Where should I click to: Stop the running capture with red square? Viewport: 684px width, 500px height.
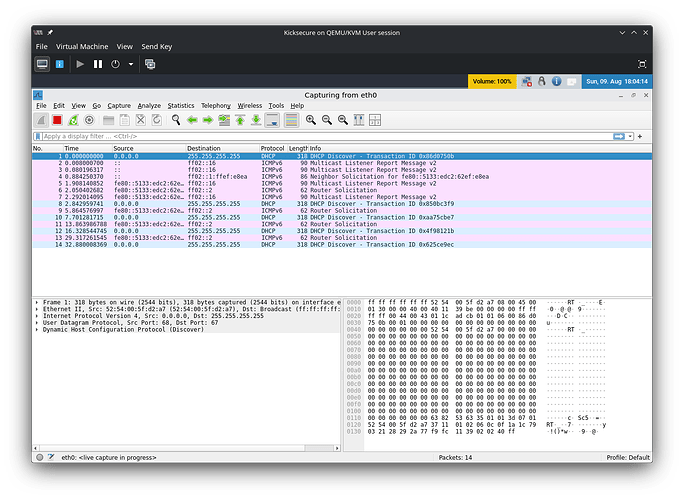[x=57, y=120]
